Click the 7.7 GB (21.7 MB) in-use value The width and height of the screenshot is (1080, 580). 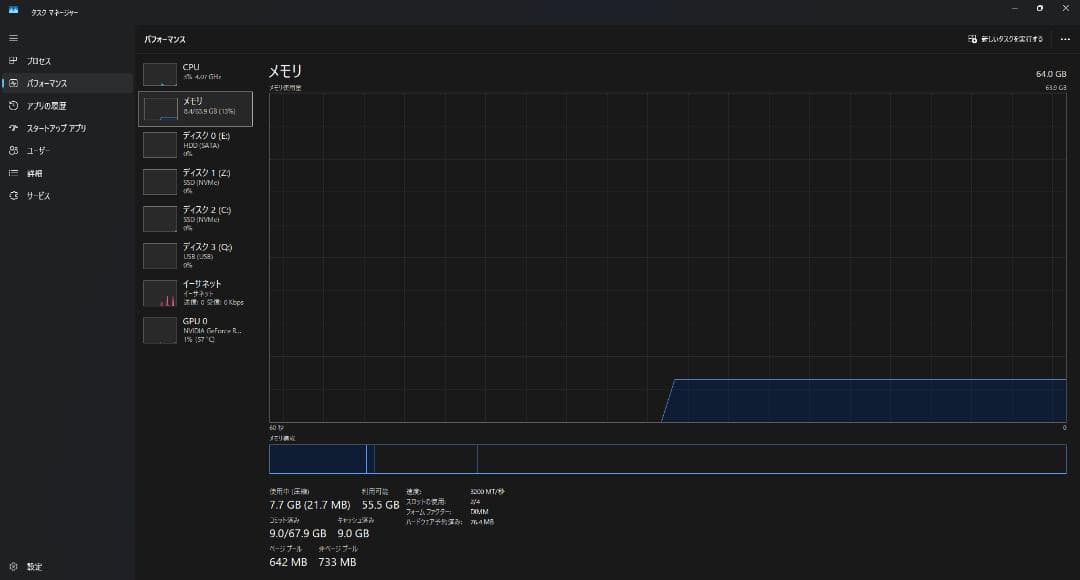point(309,505)
